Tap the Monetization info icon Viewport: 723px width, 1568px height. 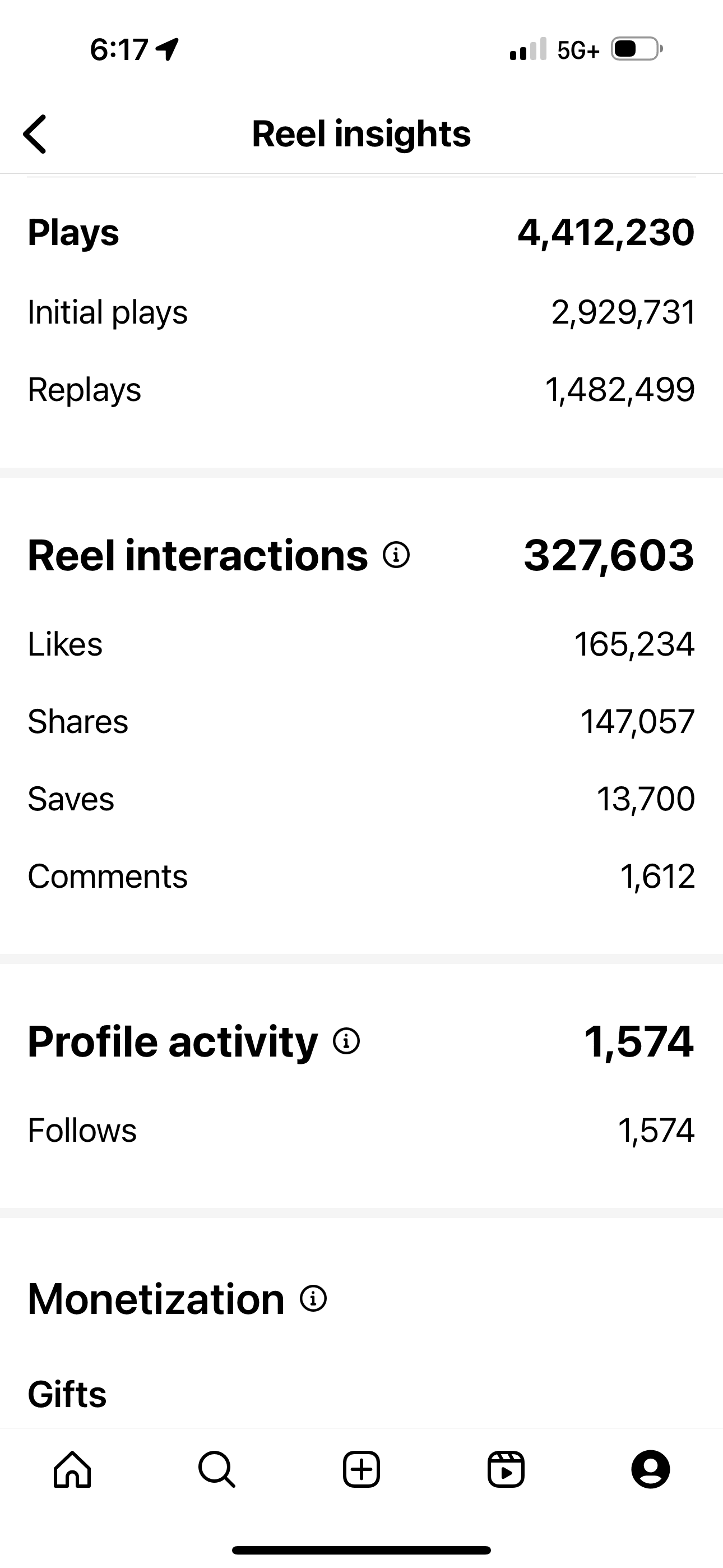(313, 1298)
